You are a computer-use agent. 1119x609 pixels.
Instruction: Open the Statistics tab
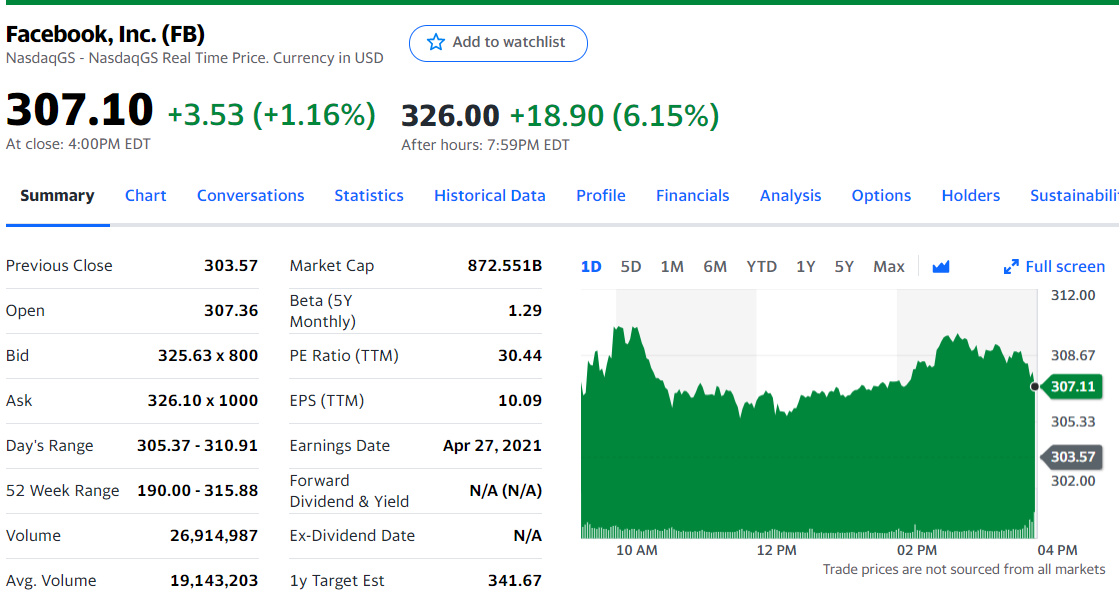(369, 196)
